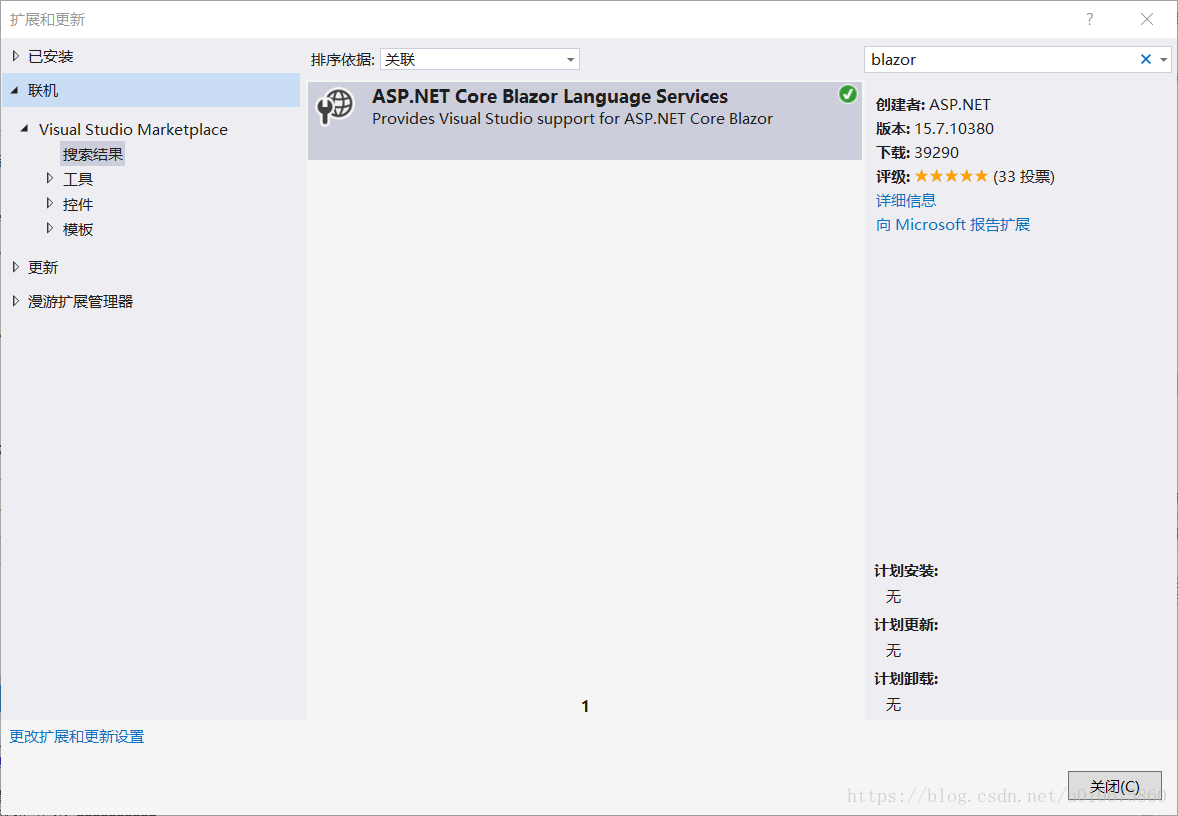Clear the blazor search with the X icon
This screenshot has height=816, width=1178.
pos(1146,59)
